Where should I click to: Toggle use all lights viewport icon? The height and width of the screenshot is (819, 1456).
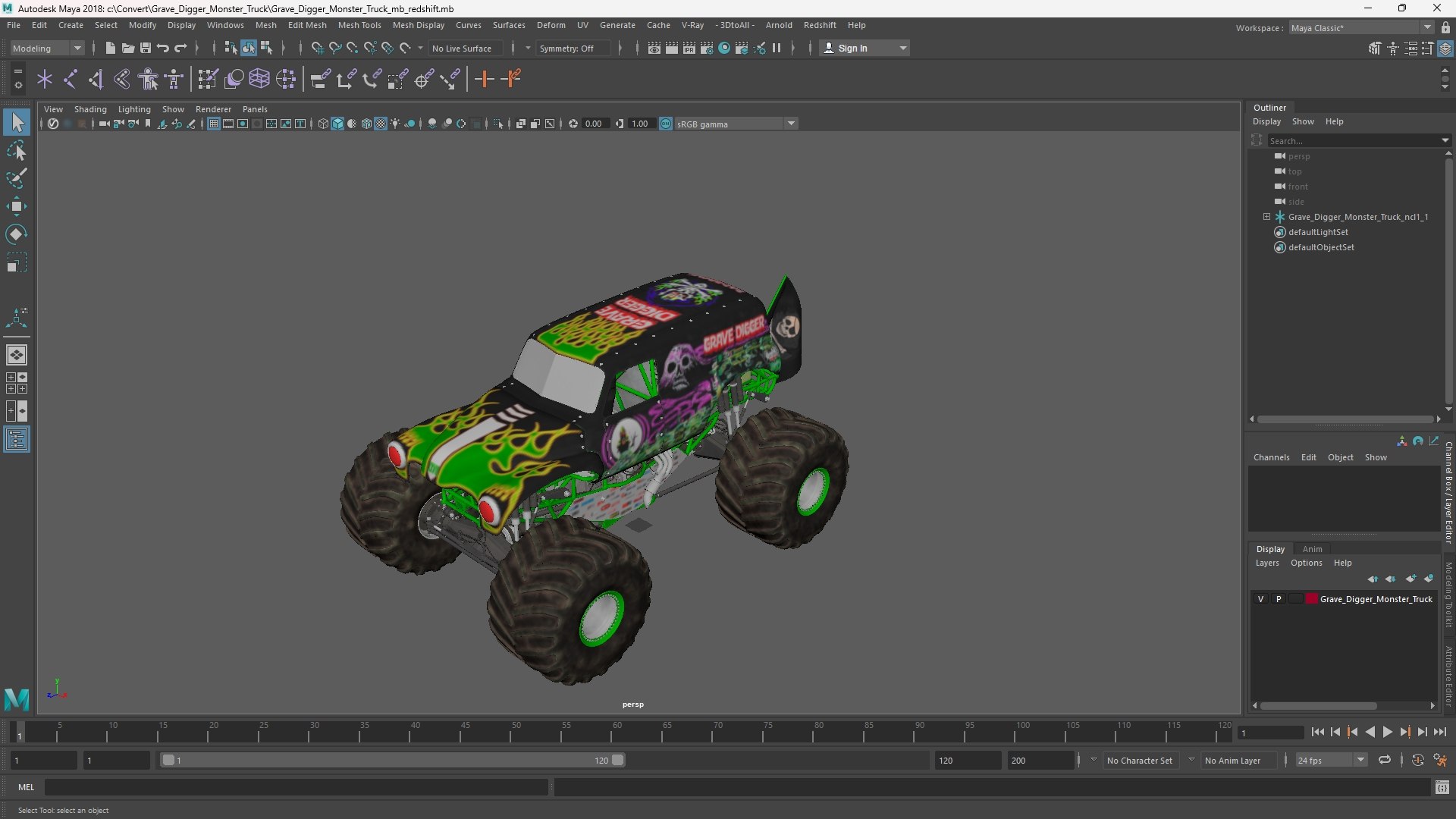[x=395, y=124]
